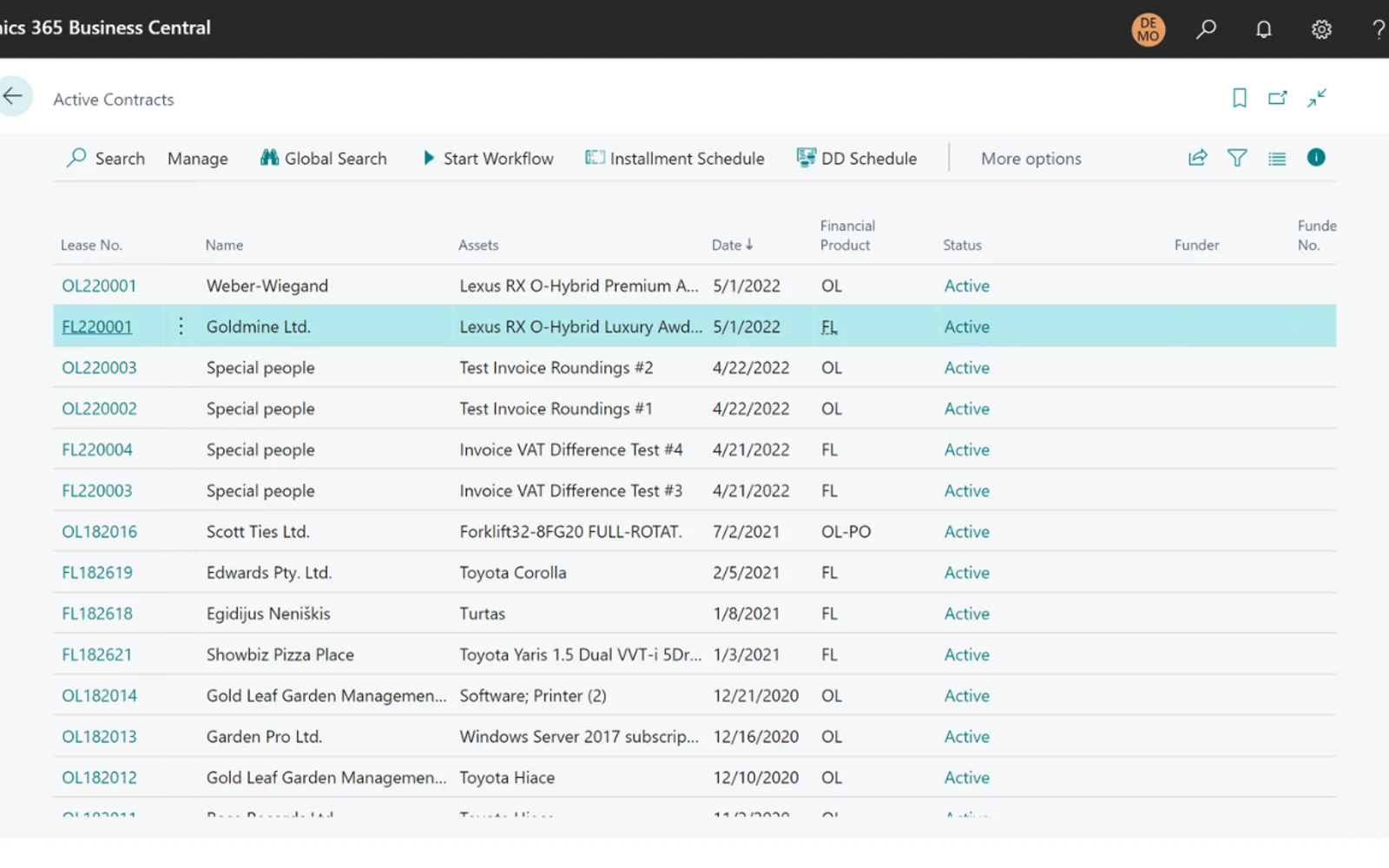Click the 7/2/2021 date cell
This screenshot has height=868, width=1389.
pos(746,531)
